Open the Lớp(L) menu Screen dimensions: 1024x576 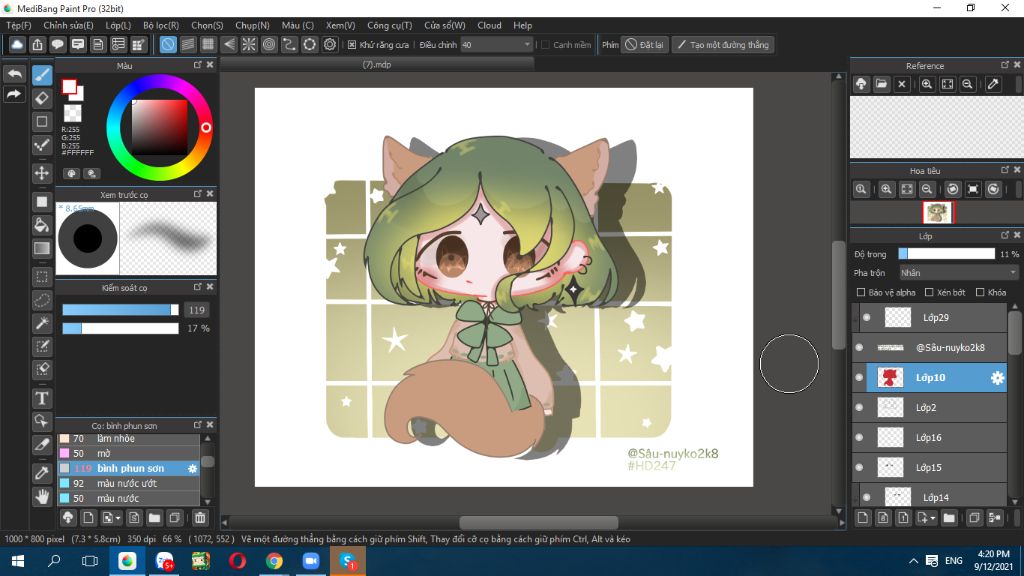118,25
